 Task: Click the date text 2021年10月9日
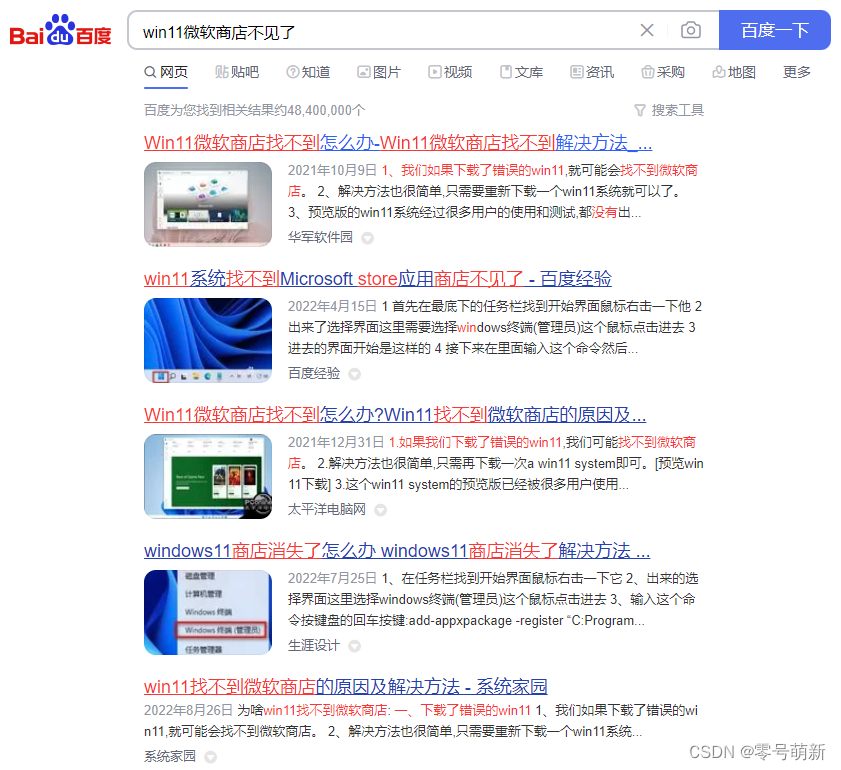(332, 171)
